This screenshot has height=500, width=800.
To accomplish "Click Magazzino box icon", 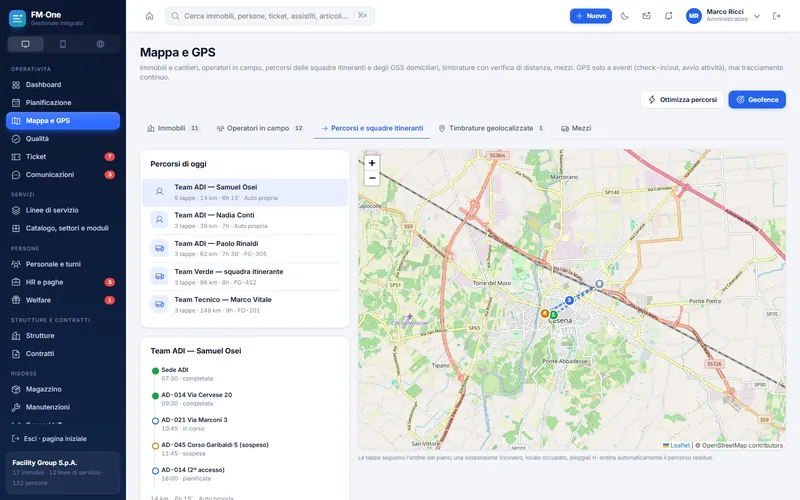I will pos(16,389).
